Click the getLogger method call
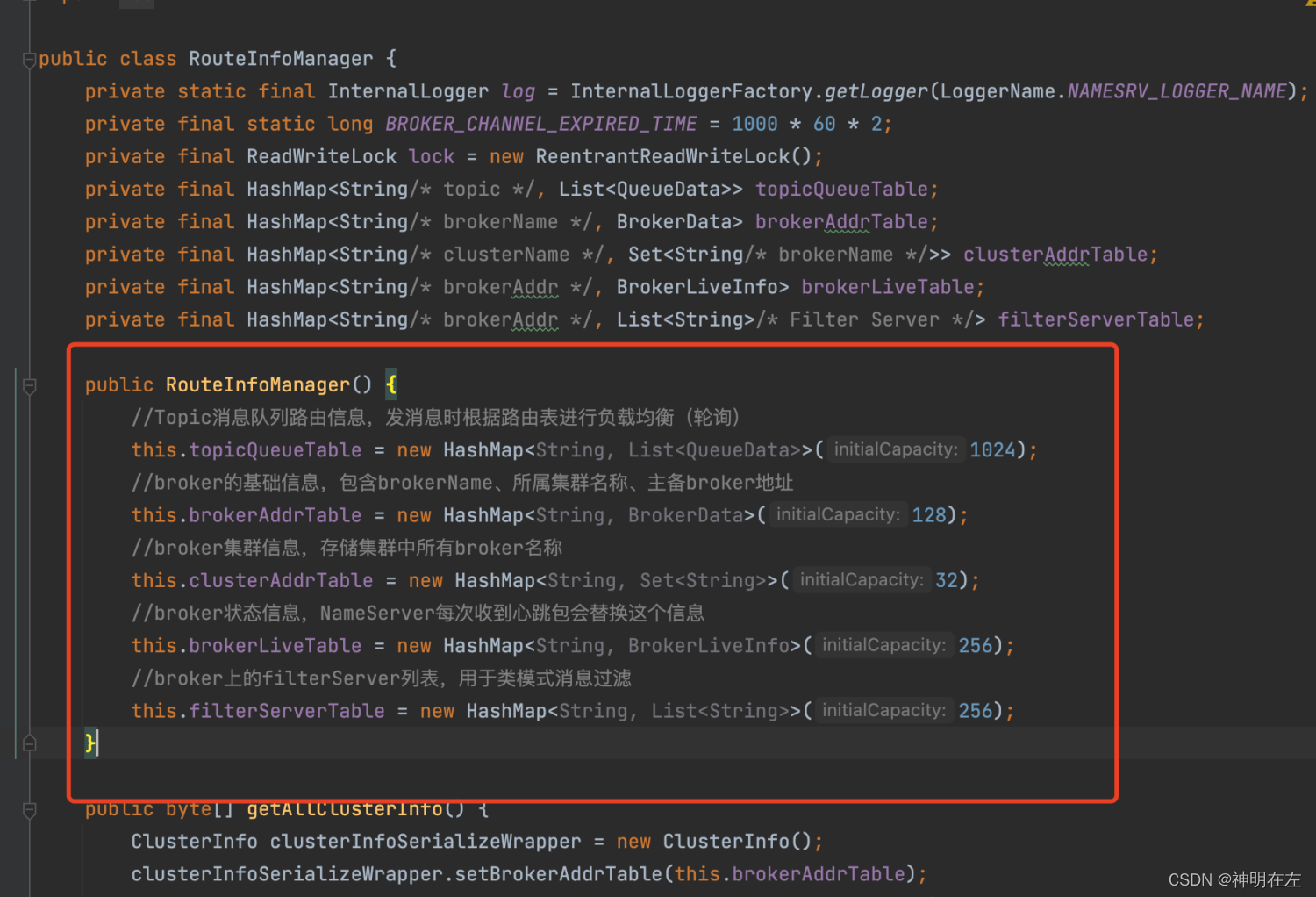 (x=876, y=91)
